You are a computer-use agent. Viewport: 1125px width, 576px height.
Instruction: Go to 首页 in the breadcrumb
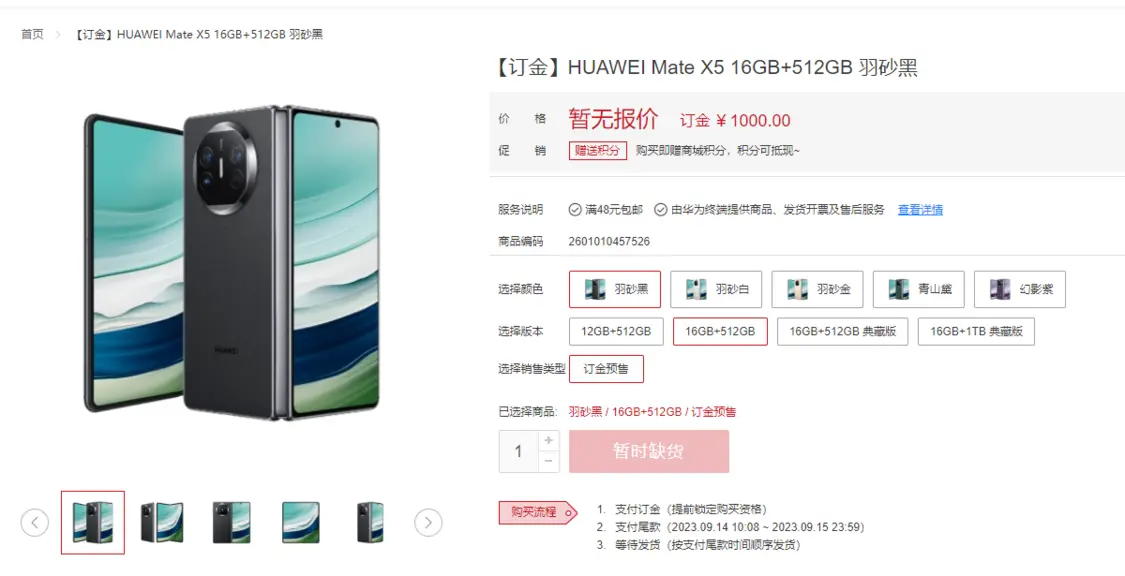coord(32,34)
